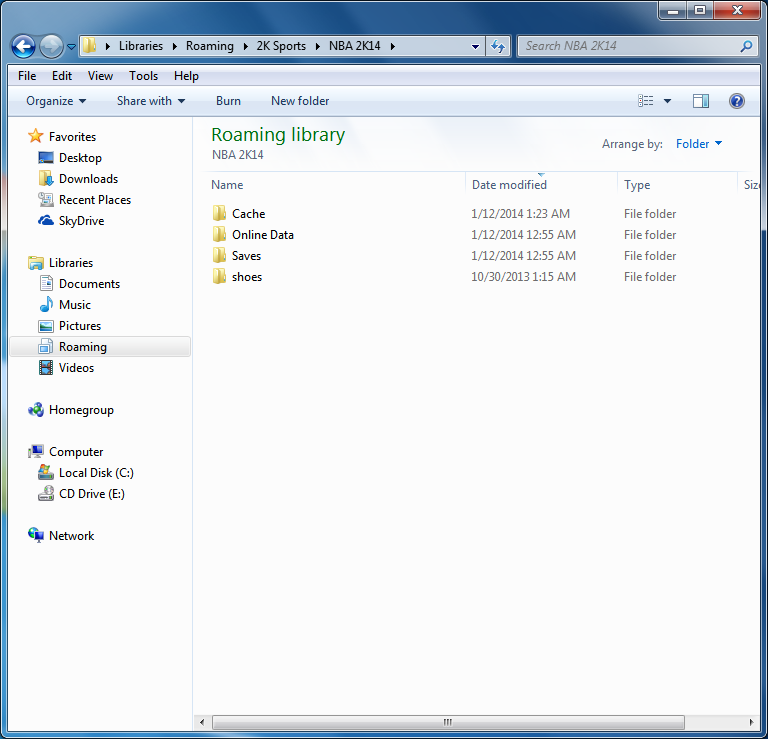Open the Edit menu

point(62,76)
